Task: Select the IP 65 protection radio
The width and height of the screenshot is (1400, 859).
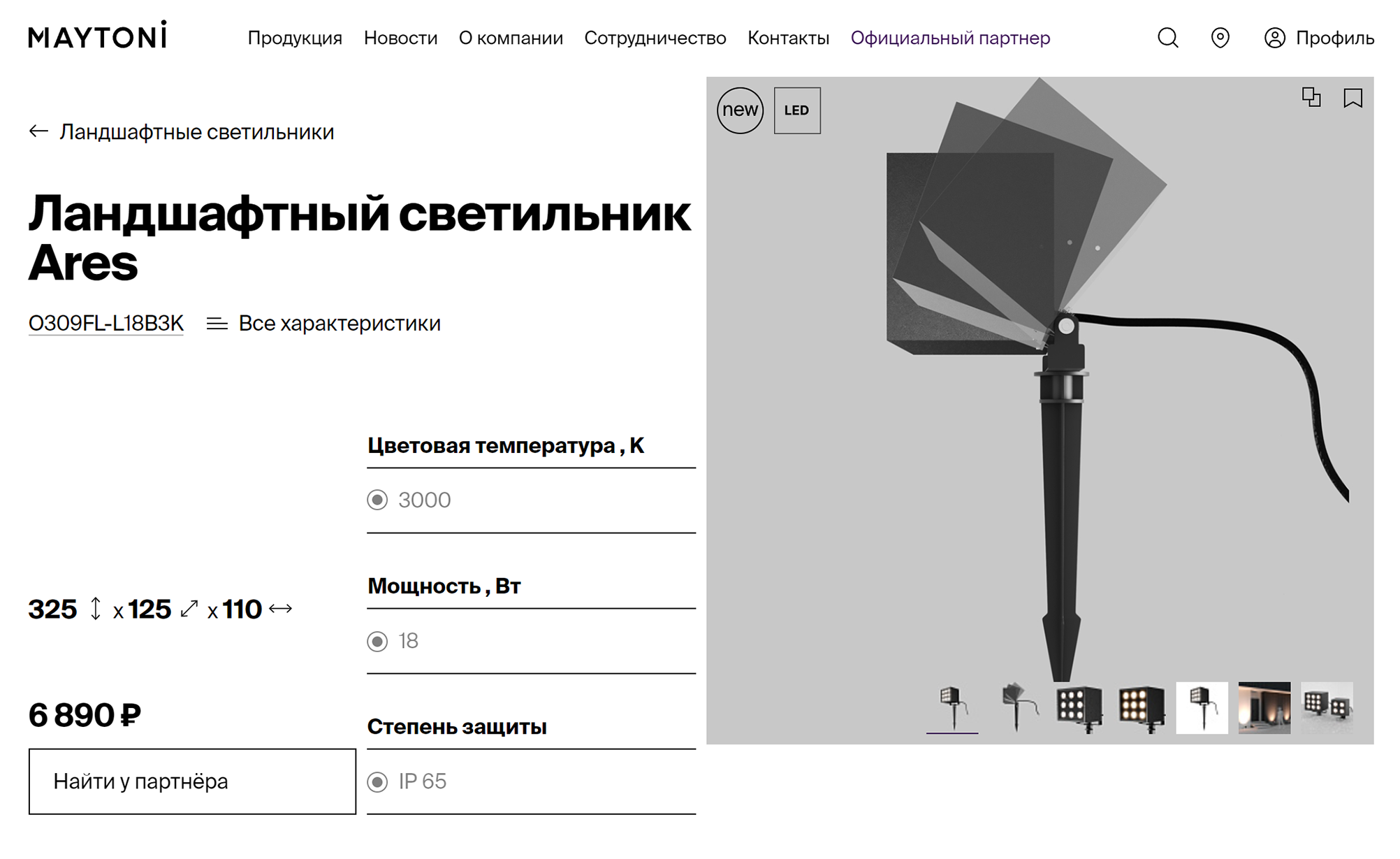Action: pyautogui.click(x=377, y=782)
